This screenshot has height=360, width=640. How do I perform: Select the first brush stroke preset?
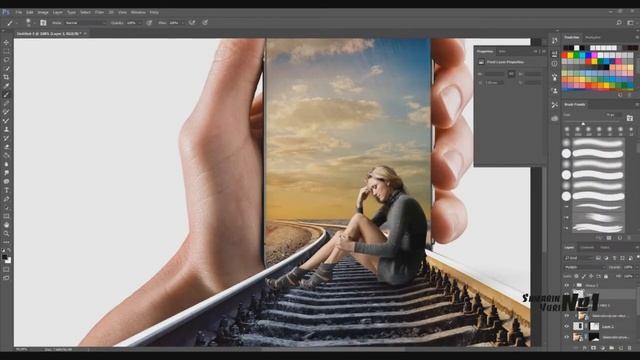(x=598, y=143)
